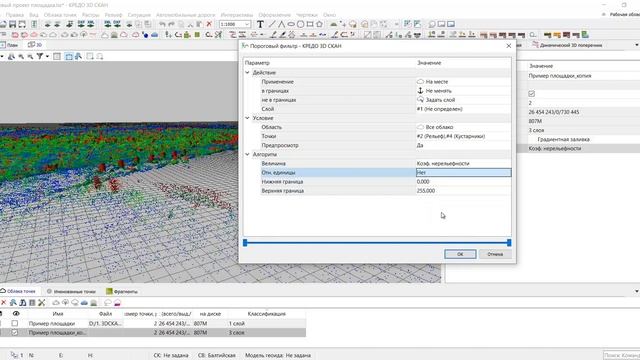The height and width of the screenshot is (360, 640).
Task: Click the scissors cut icon in clouds panel
Action: [x=42, y=302]
